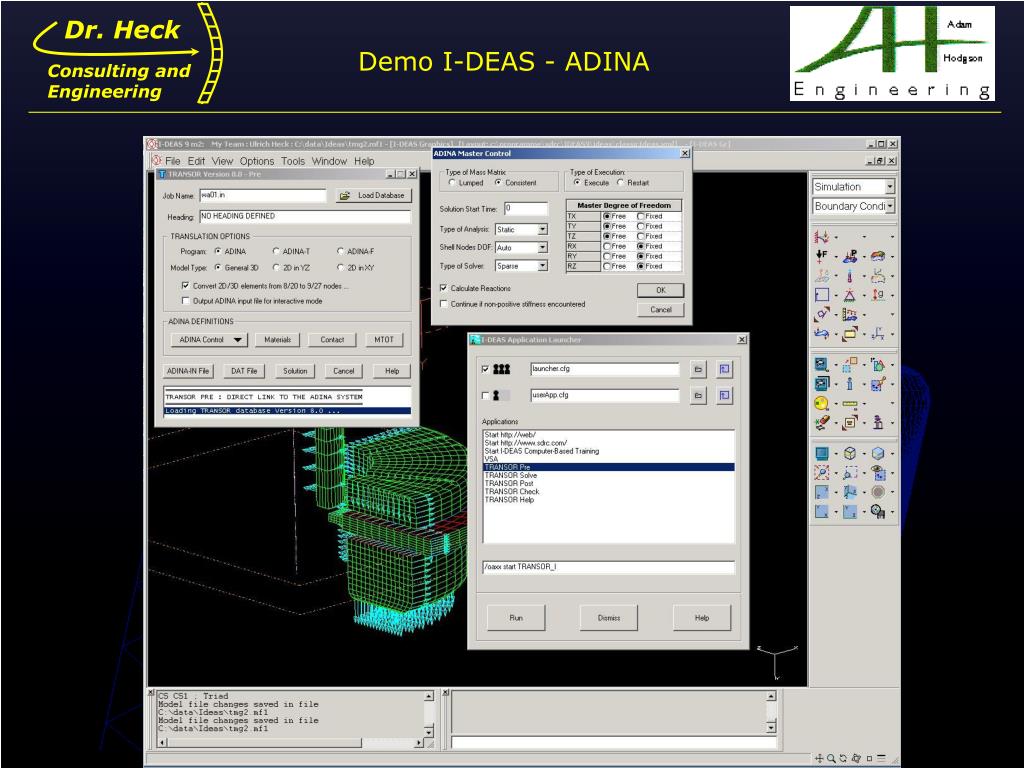1024x768 pixels.
Task: Open the Shell Nodes DOF dropdown
Action: [543, 248]
